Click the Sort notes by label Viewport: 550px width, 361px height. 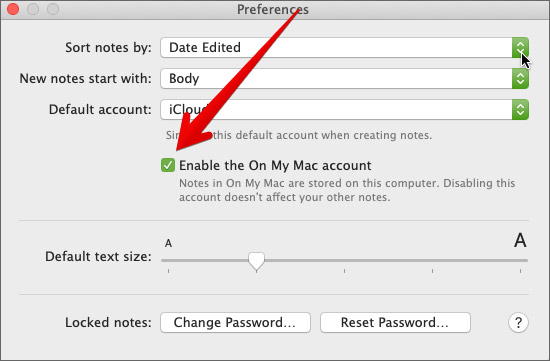coord(108,47)
